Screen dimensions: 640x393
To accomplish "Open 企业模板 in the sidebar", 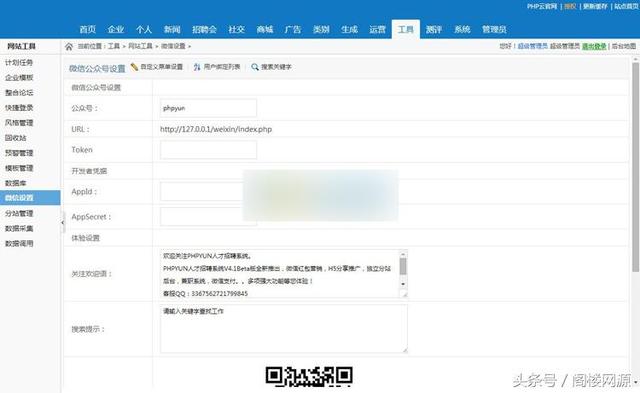I will coord(19,78).
